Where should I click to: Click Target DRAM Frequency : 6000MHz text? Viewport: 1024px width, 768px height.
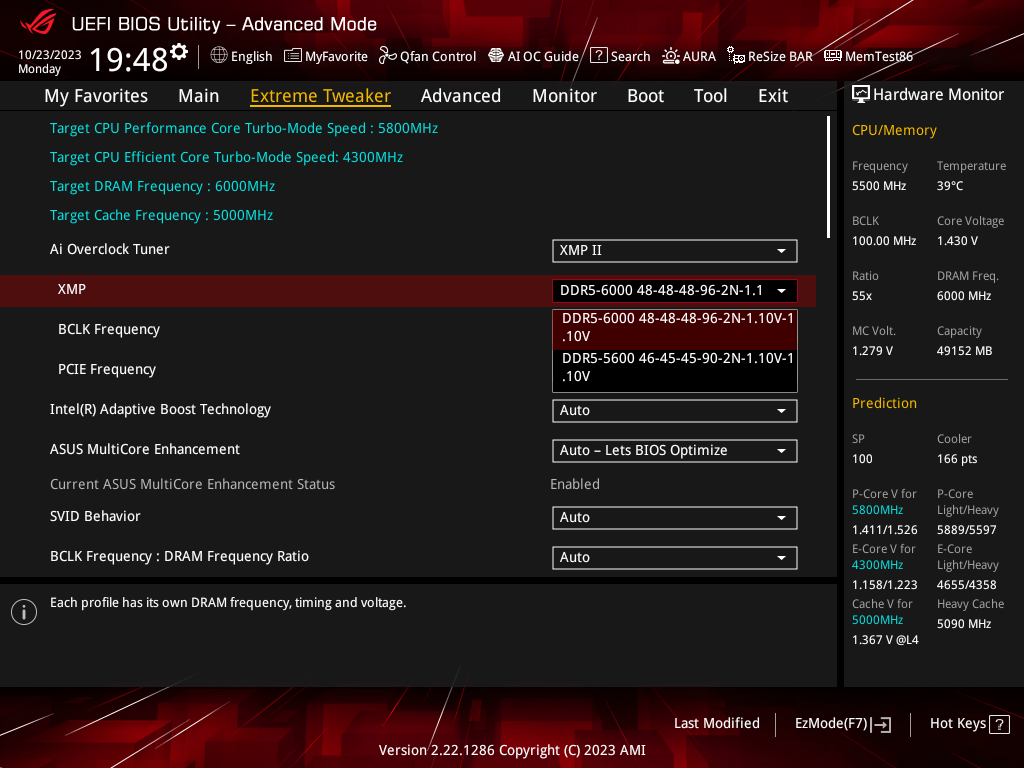tap(163, 186)
